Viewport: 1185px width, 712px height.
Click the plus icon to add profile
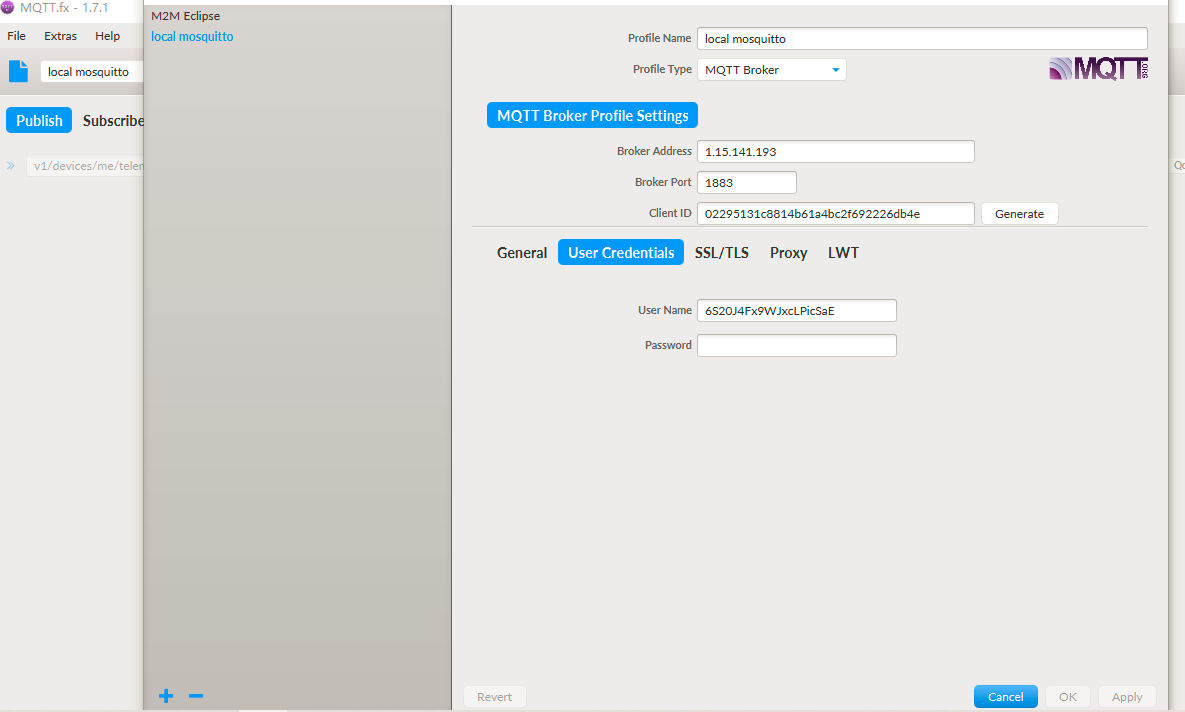tap(166, 696)
